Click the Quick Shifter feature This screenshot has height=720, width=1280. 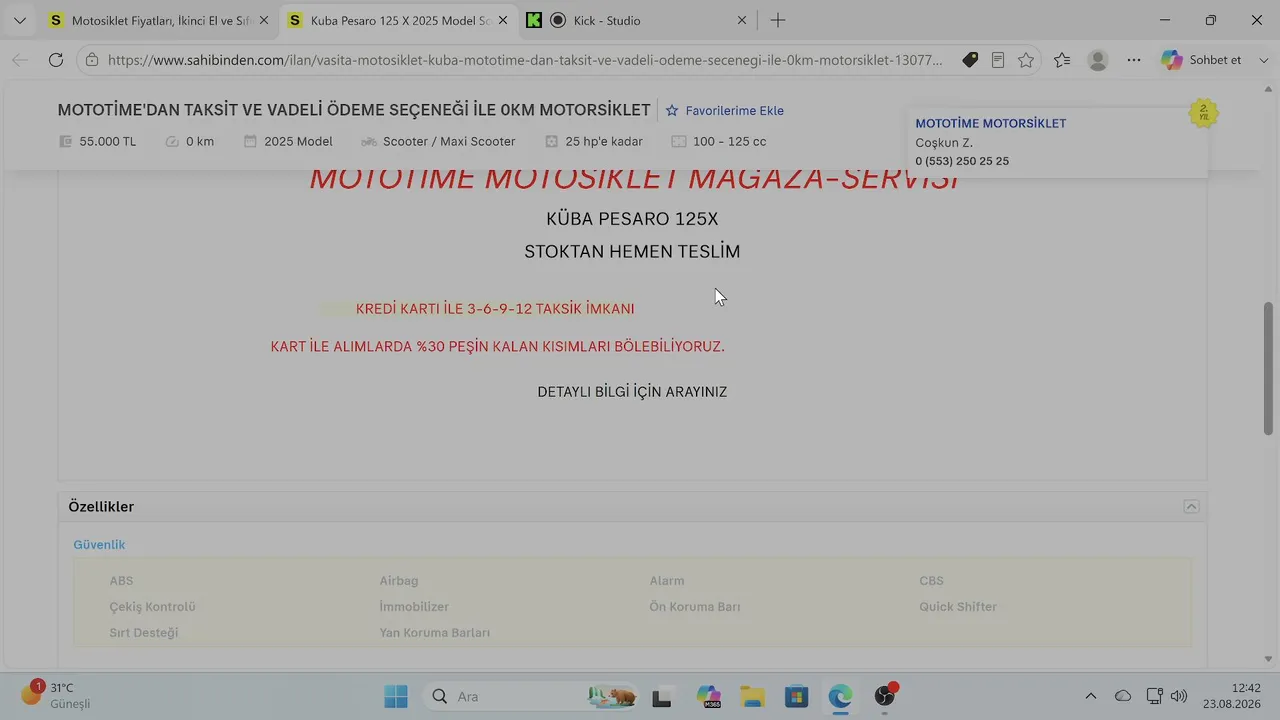(x=958, y=607)
